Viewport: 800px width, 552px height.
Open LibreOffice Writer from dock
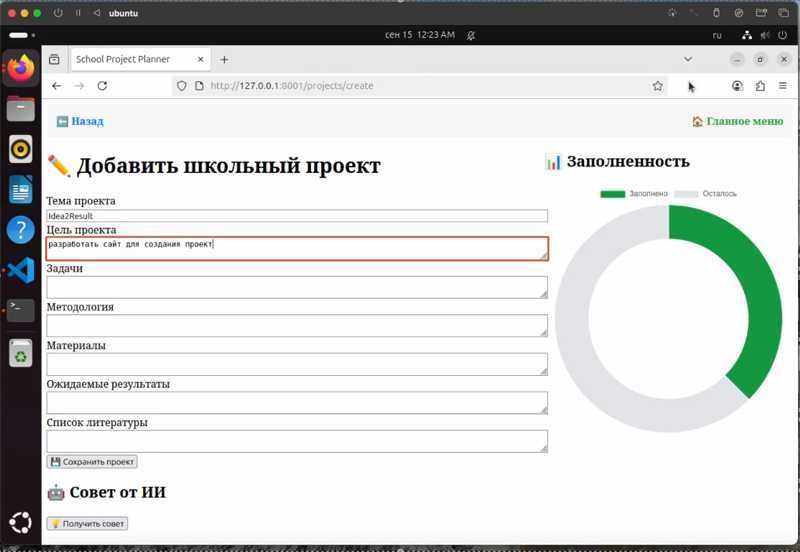point(21,189)
